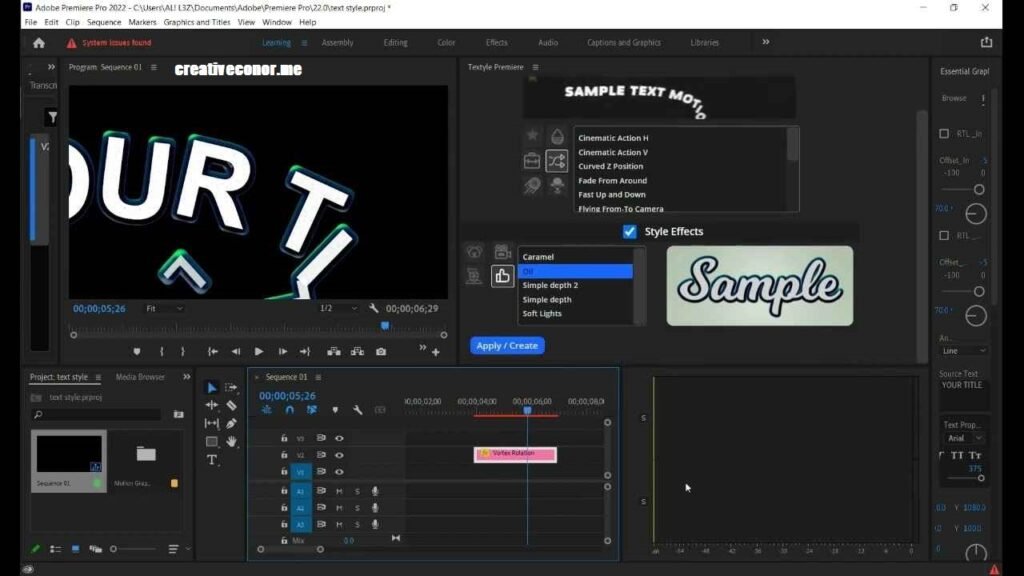Open the Line alignment dropdown

tap(963, 351)
